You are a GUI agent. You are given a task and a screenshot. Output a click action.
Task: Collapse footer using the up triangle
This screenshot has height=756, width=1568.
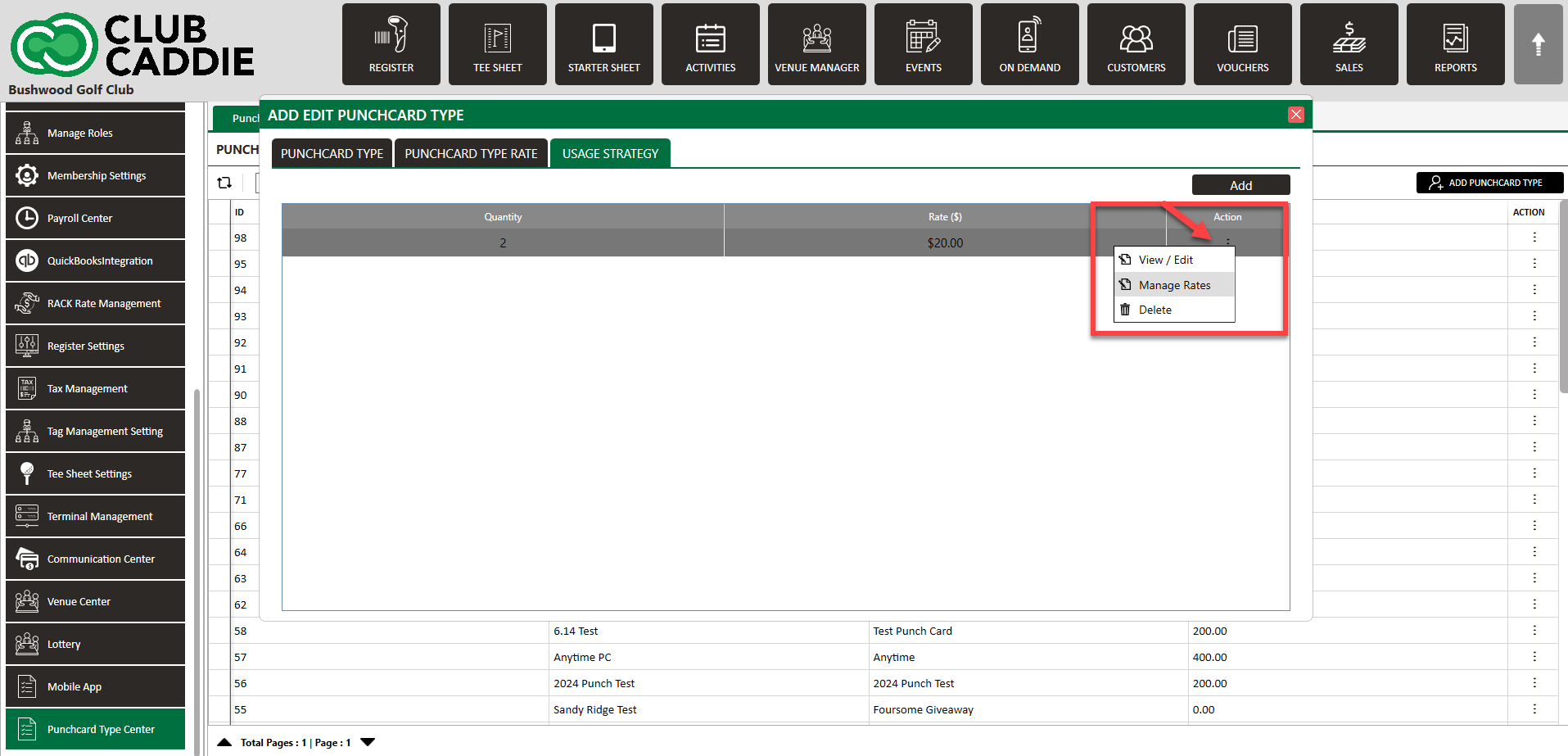click(x=224, y=742)
